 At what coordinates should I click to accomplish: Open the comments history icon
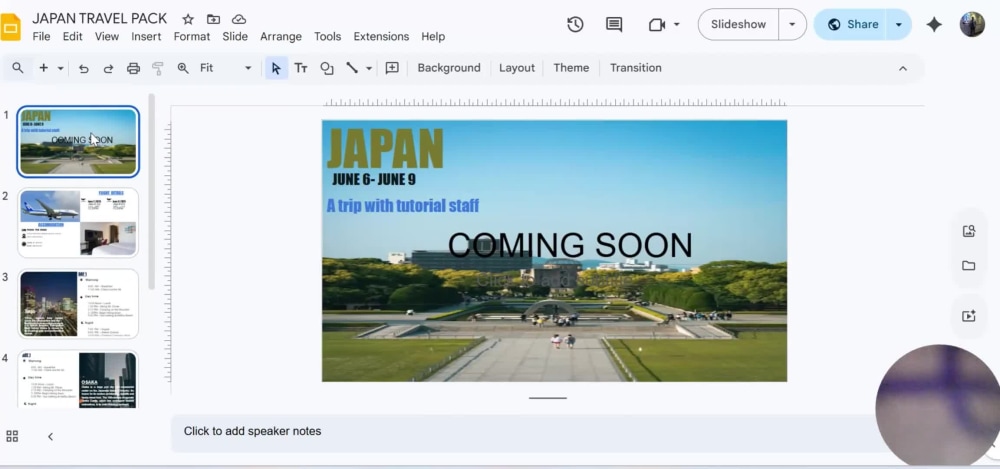(x=614, y=24)
